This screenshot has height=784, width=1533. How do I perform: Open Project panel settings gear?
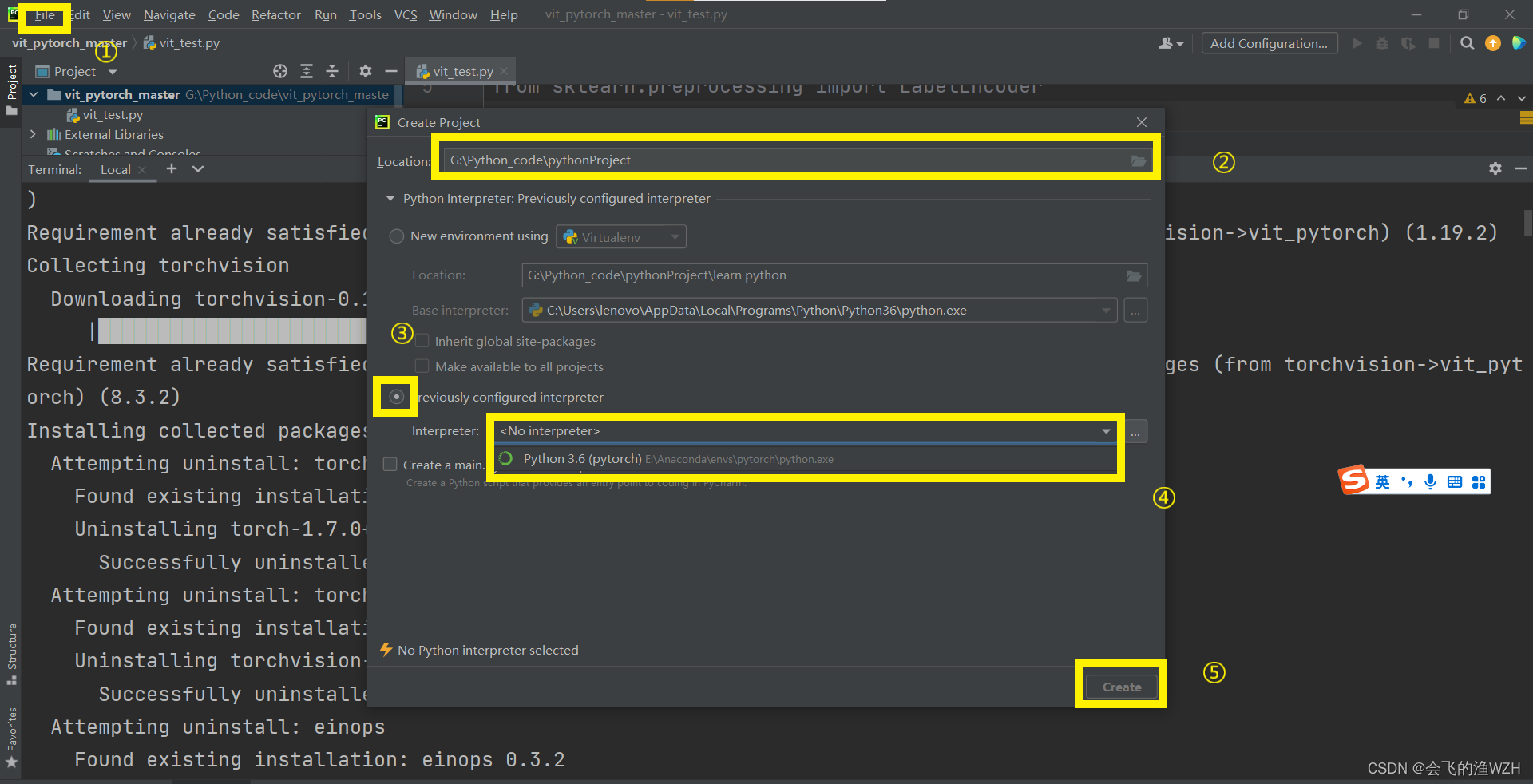pyautogui.click(x=365, y=72)
